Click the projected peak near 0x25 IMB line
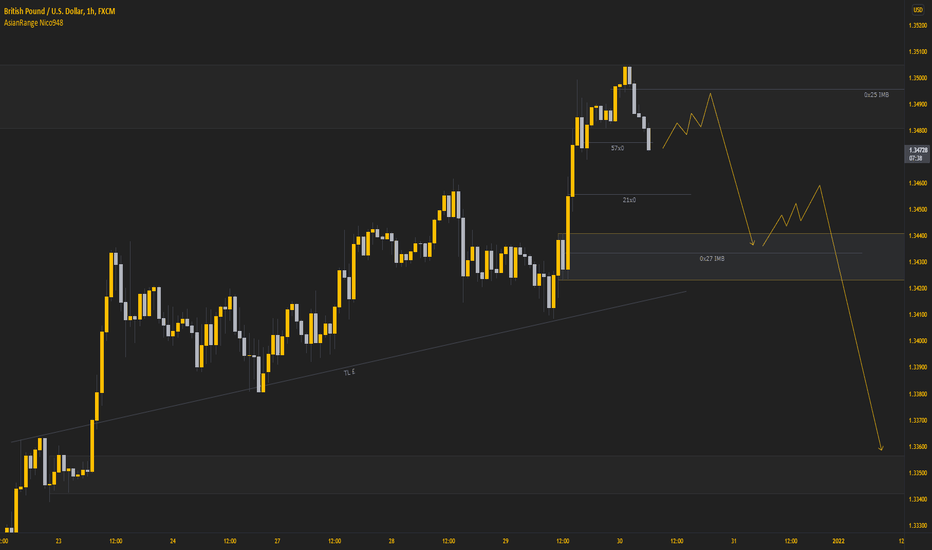 pyautogui.click(x=710, y=93)
